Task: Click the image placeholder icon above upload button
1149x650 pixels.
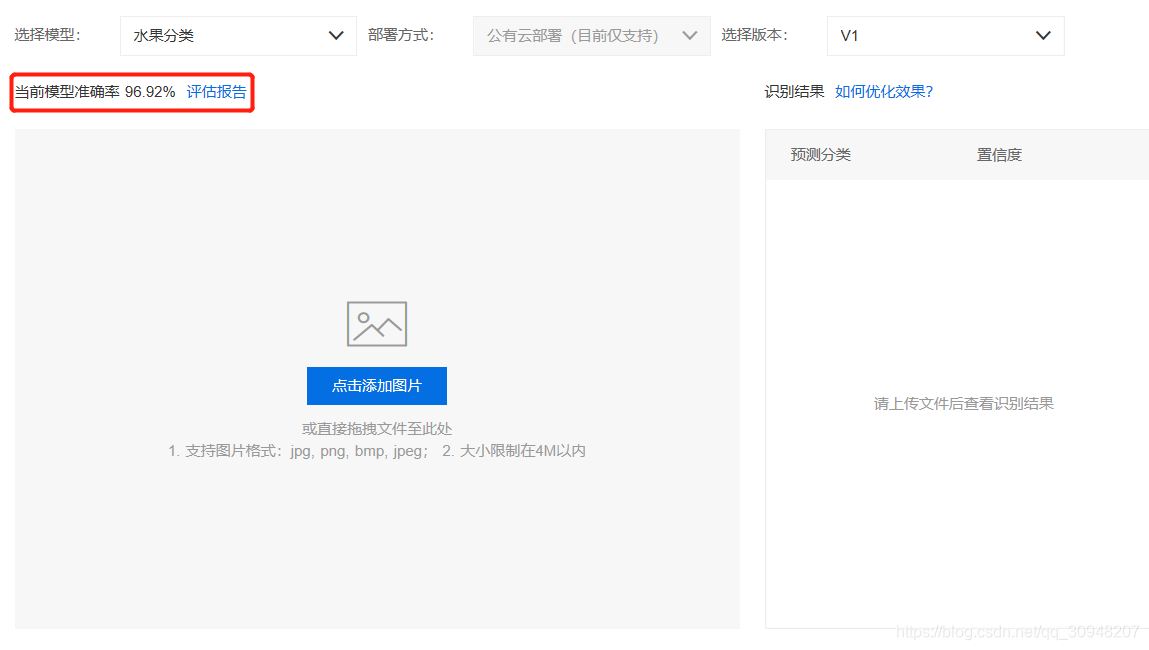Action: coord(376,323)
